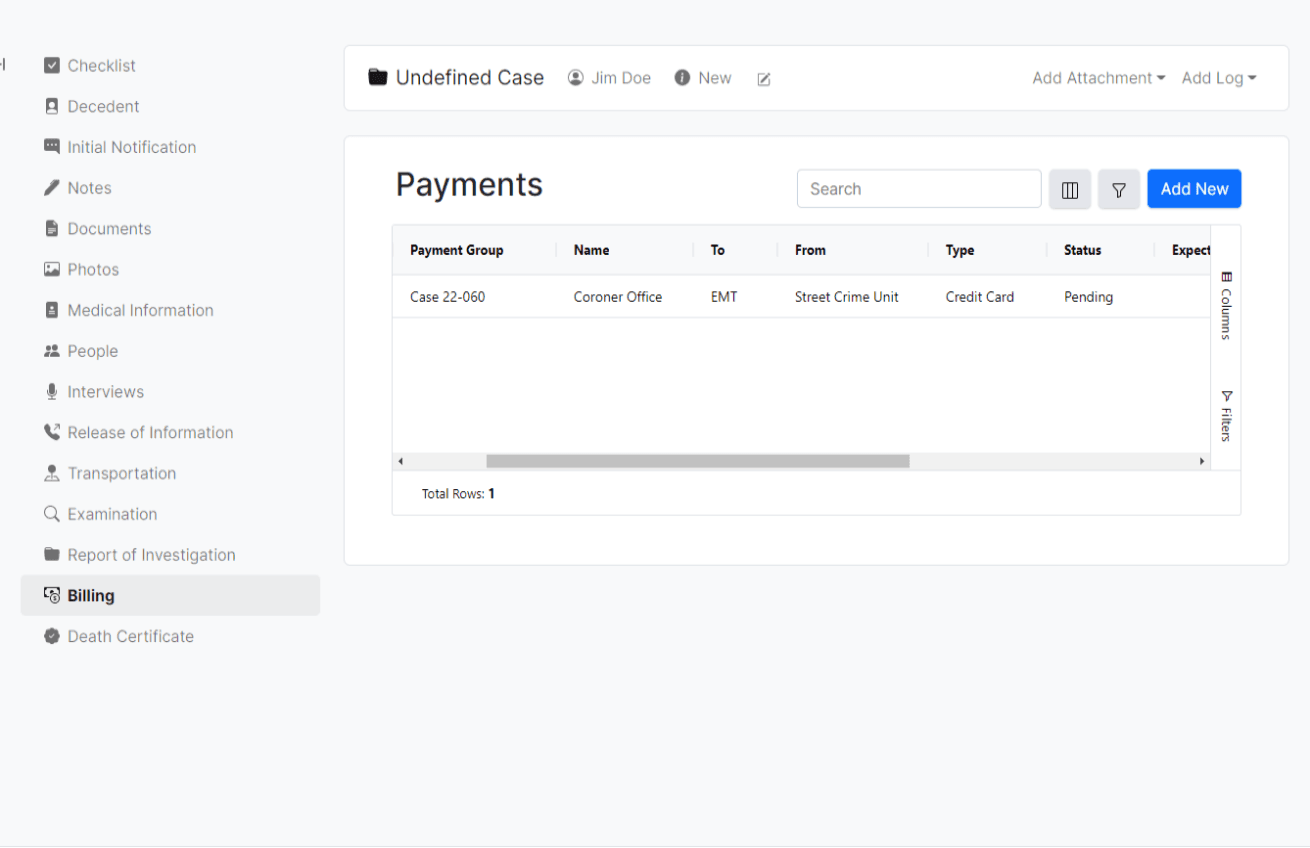Click the Interviews microphone icon
This screenshot has height=848, width=1310.
pos(52,392)
